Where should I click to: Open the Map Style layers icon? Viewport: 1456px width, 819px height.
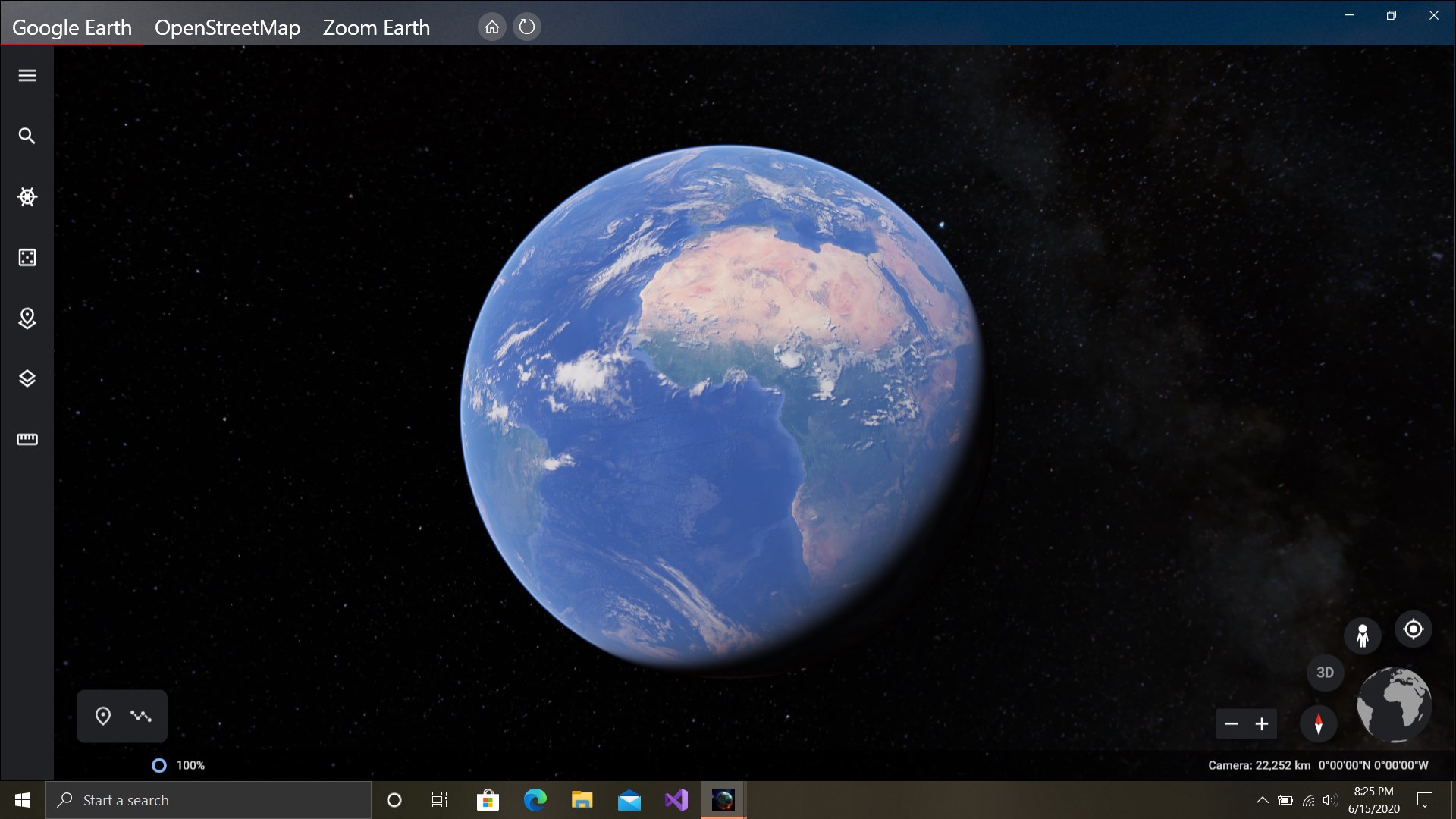coord(27,378)
